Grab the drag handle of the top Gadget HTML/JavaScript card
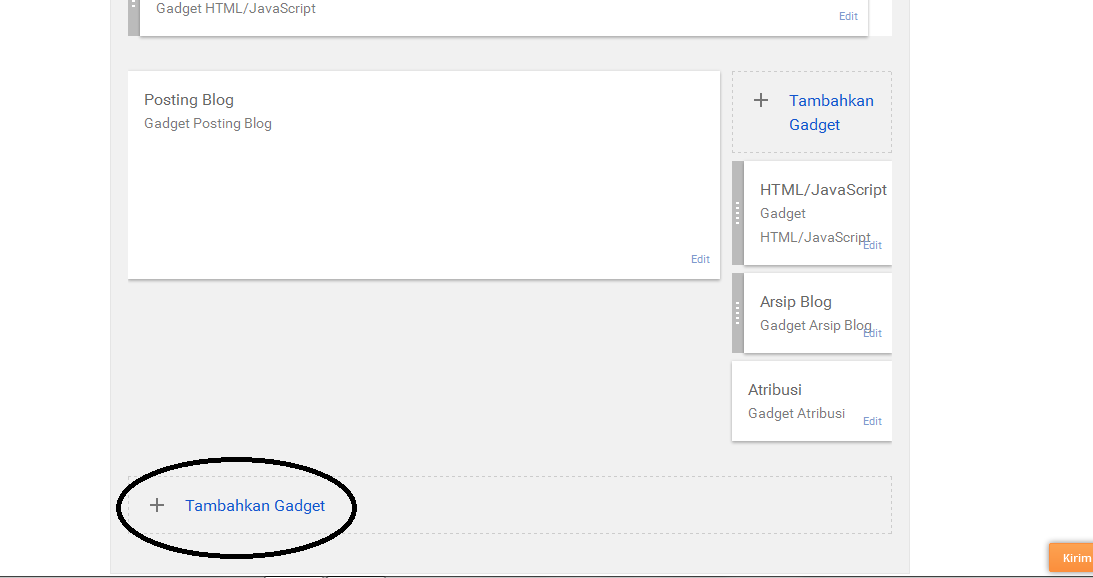This screenshot has width=1093, height=578. [x=134, y=17]
